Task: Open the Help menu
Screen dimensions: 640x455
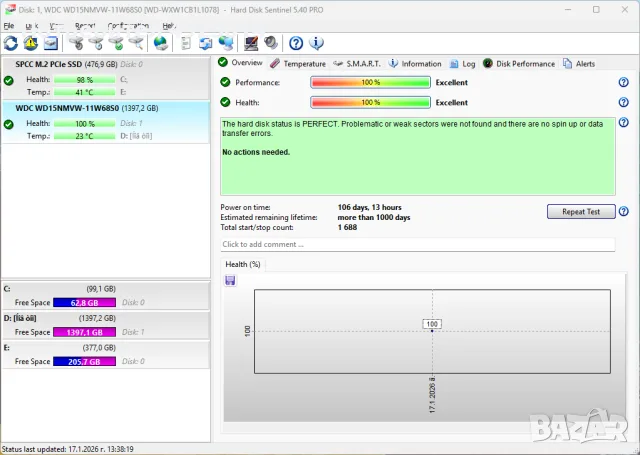Action: point(169,26)
